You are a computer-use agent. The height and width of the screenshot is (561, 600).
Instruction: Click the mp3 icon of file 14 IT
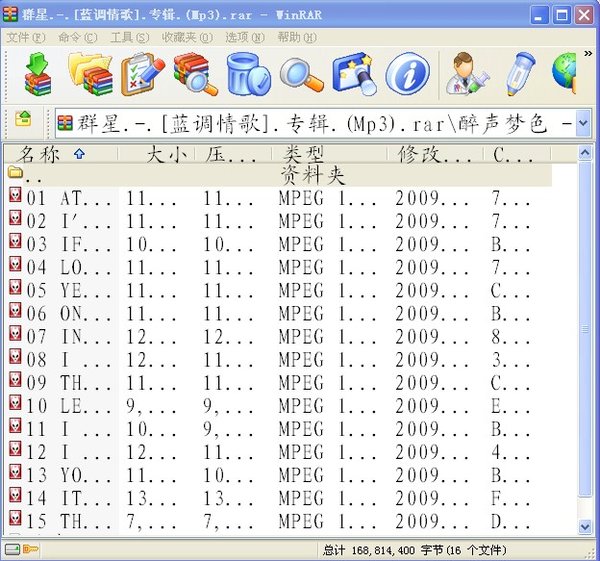click(15, 495)
